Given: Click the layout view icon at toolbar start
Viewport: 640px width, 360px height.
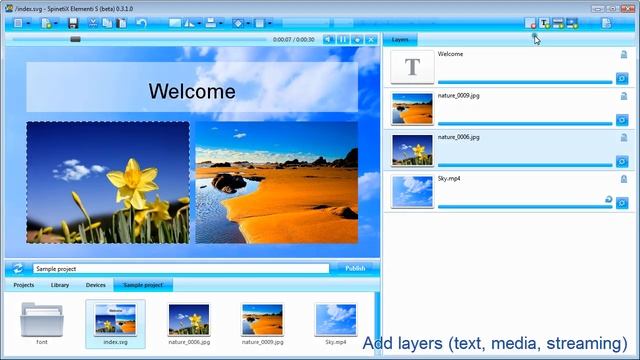Looking at the screenshot, I should [18, 23].
